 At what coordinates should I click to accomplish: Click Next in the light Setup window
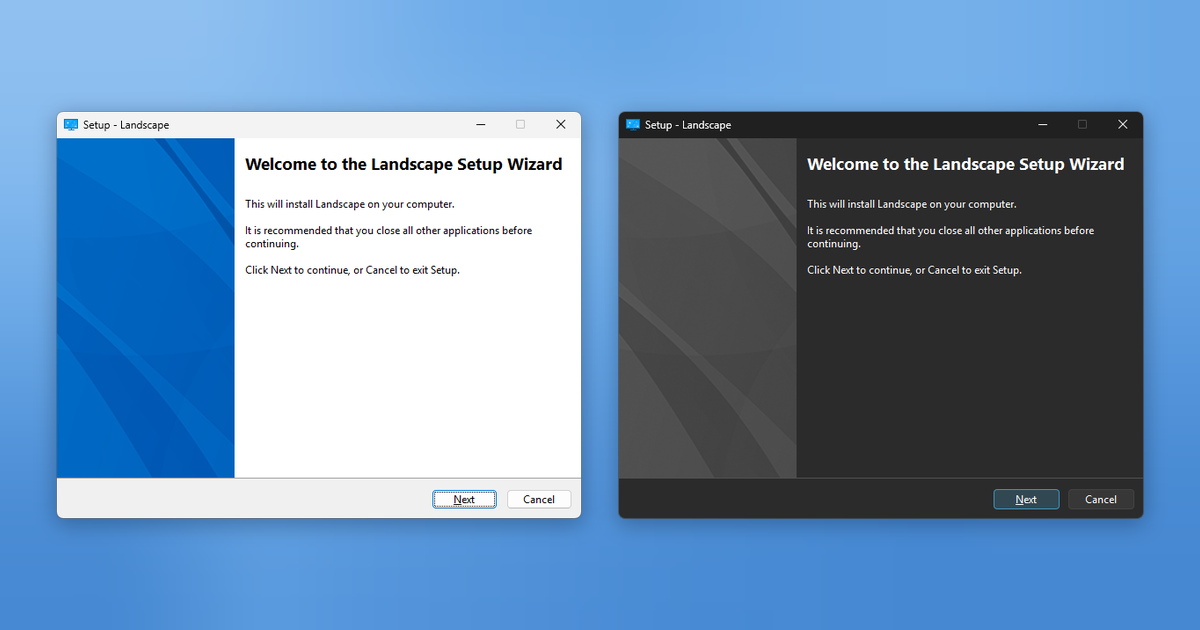coord(464,499)
